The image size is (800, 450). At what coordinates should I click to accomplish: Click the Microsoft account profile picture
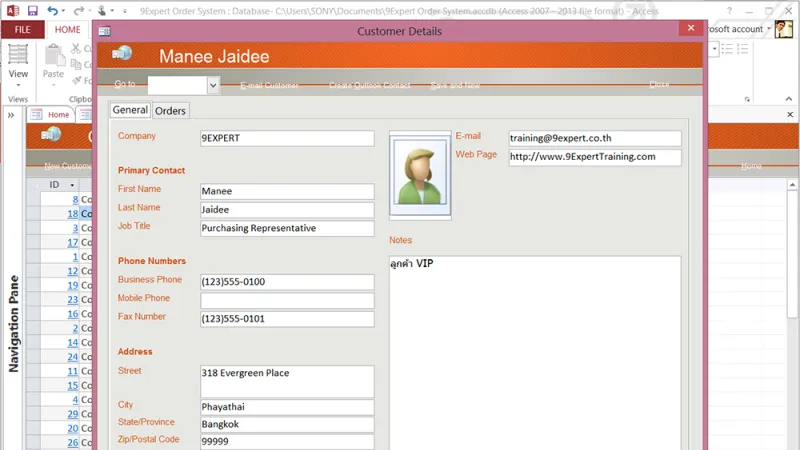coord(783,29)
